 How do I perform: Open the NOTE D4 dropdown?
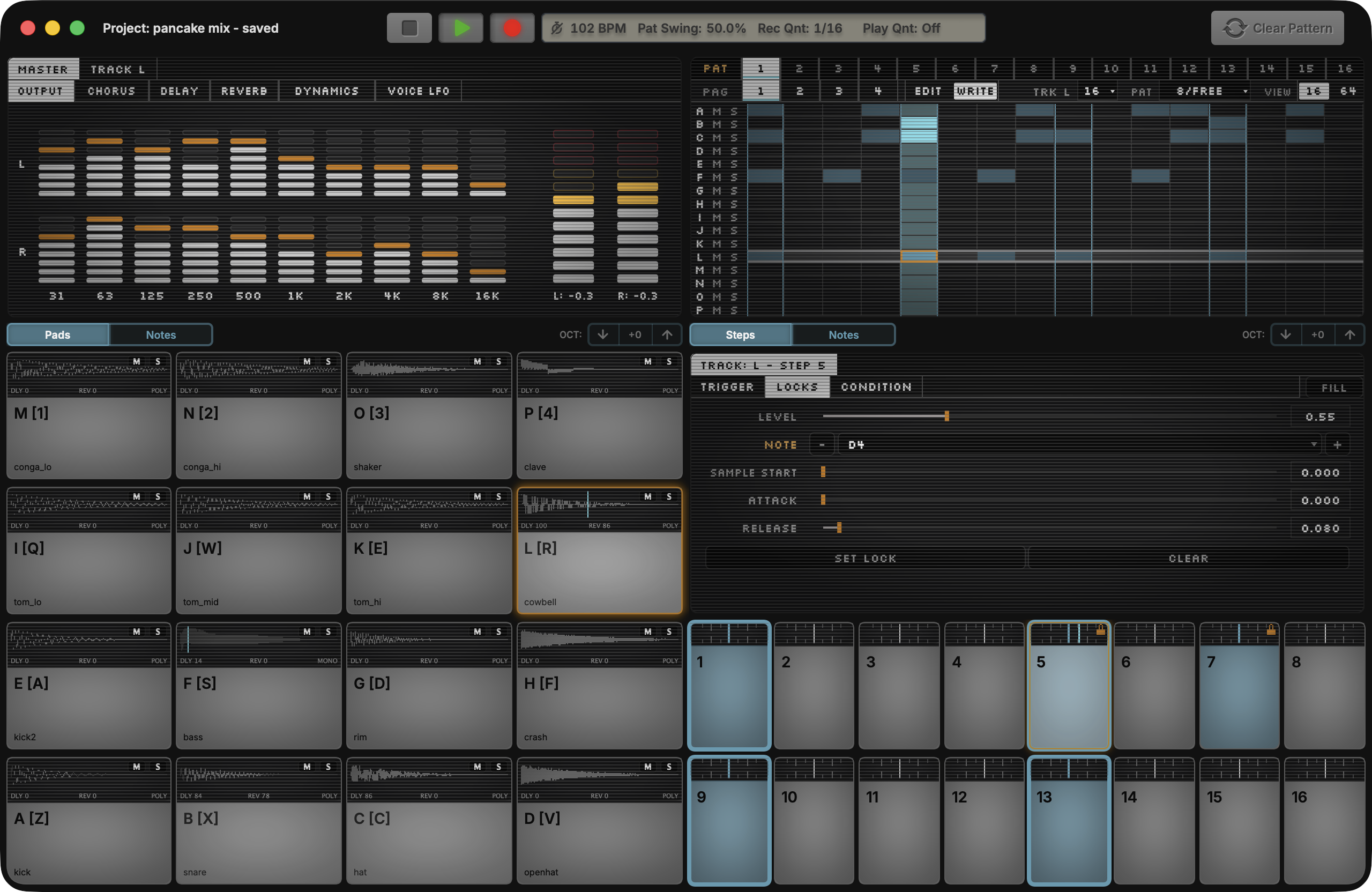point(1079,444)
